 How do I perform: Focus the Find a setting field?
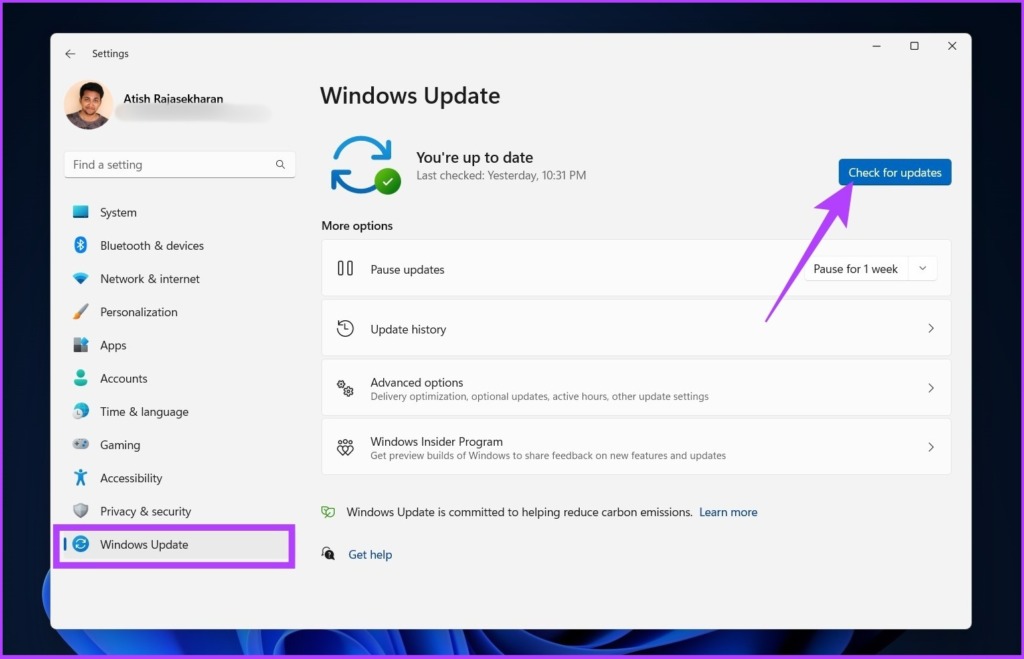tap(180, 165)
